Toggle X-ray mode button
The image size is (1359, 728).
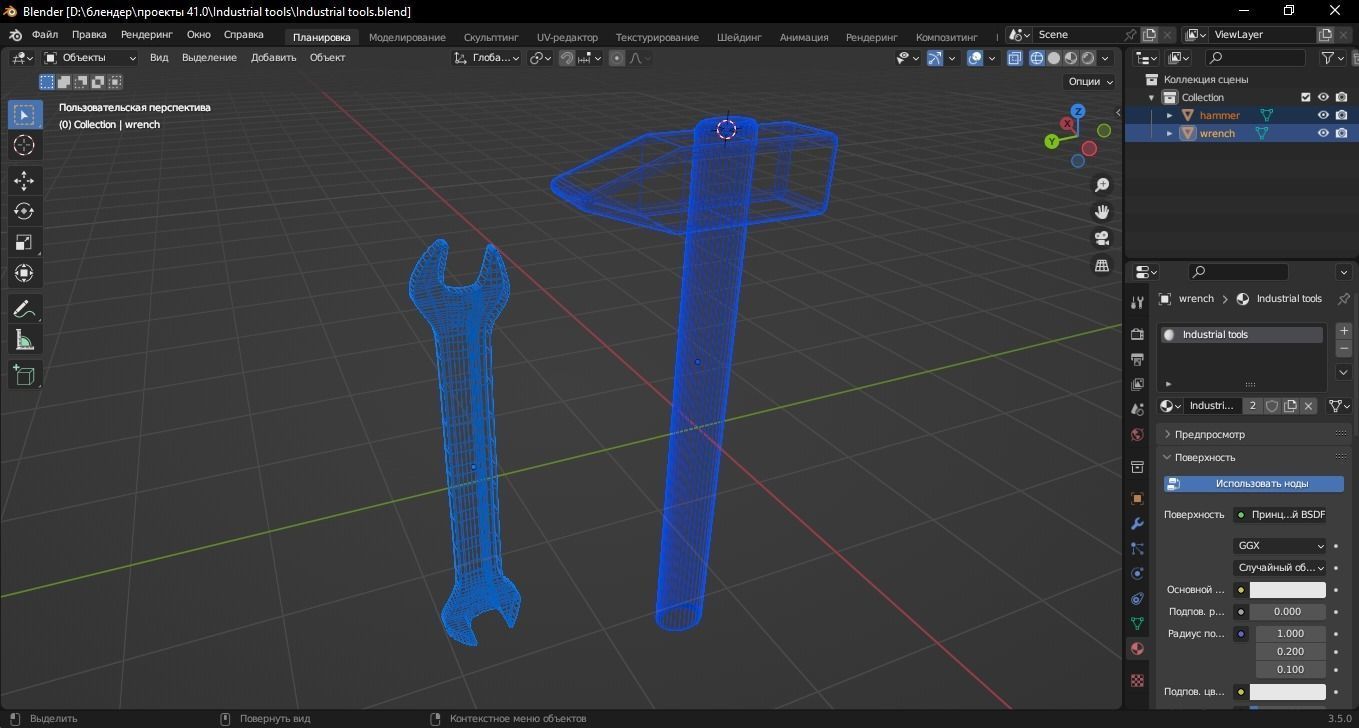click(x=1014, y=58)
